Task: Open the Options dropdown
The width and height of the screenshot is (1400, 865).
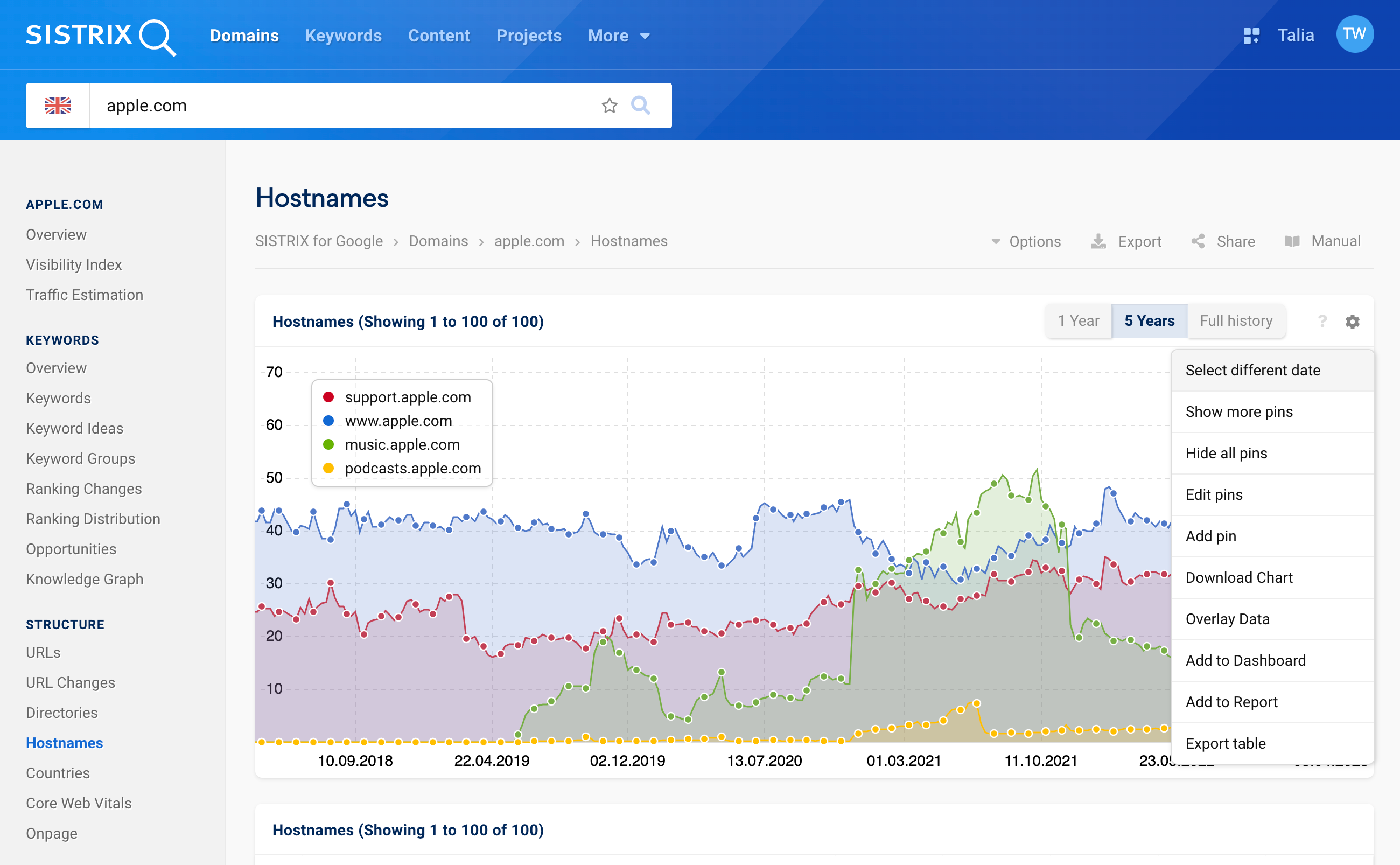Action: click(1026, 241)
